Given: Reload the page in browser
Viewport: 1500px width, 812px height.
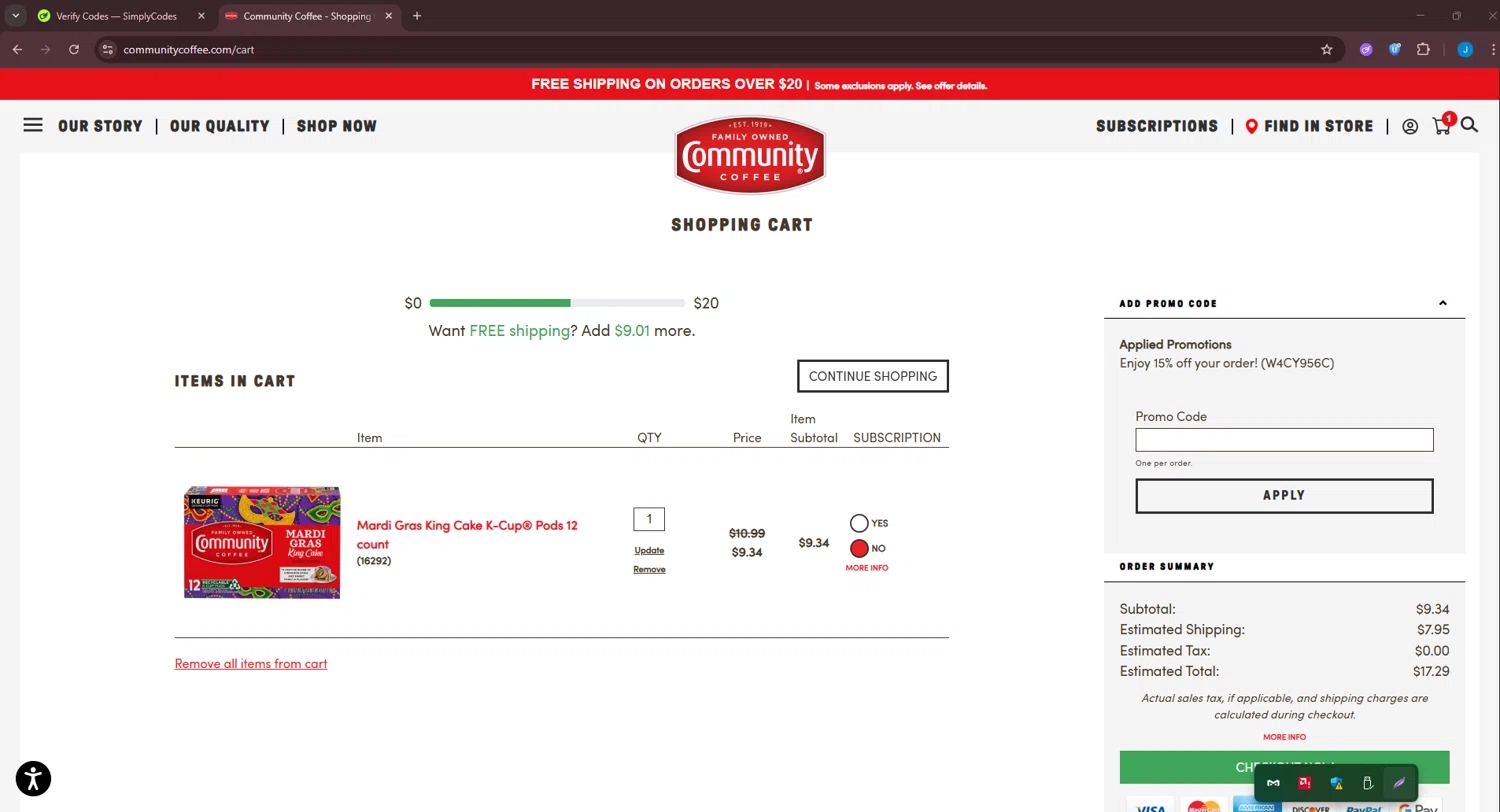Looking at the screenshot, I should [74, 49].
